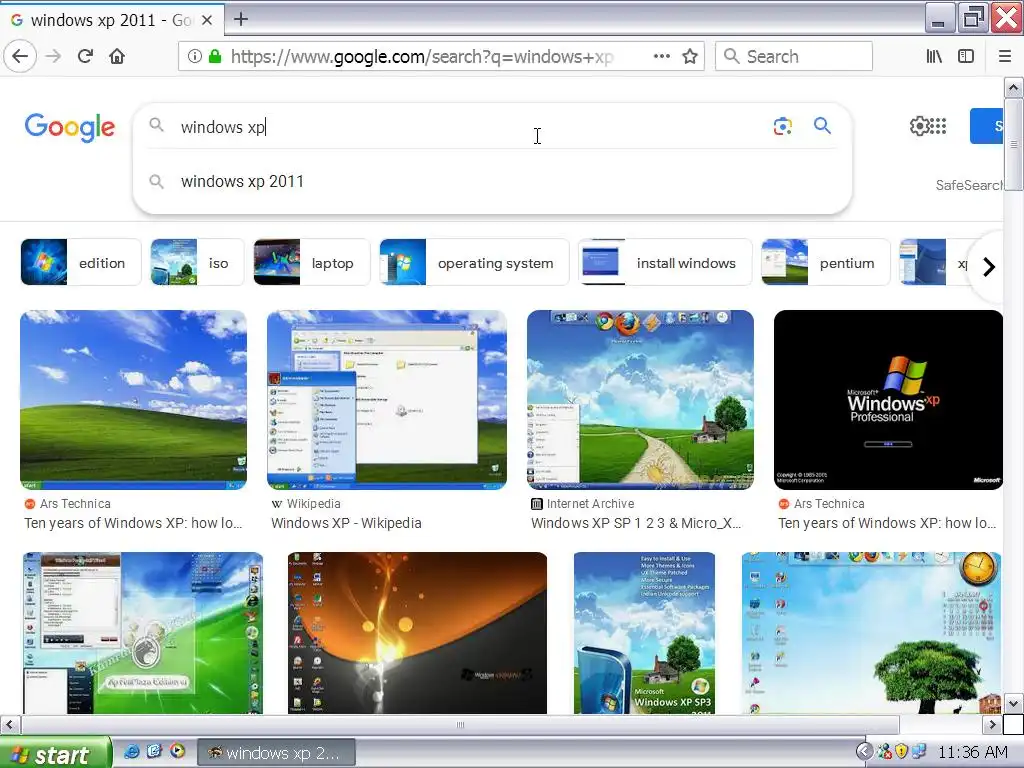This screenshot has height=768, width=1024.
Task: Click horizontal scrollbar right arrow
Action: pos(993,724)
